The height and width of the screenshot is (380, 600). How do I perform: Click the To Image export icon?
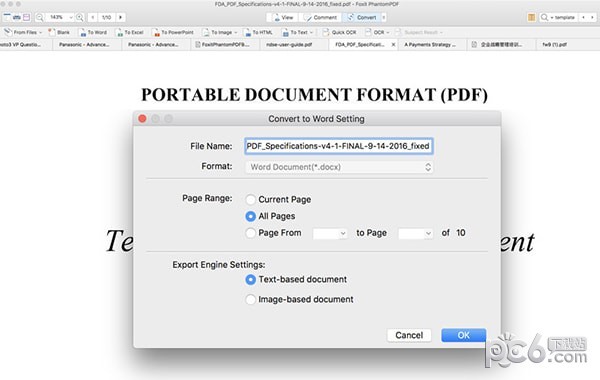pos(206,33)
